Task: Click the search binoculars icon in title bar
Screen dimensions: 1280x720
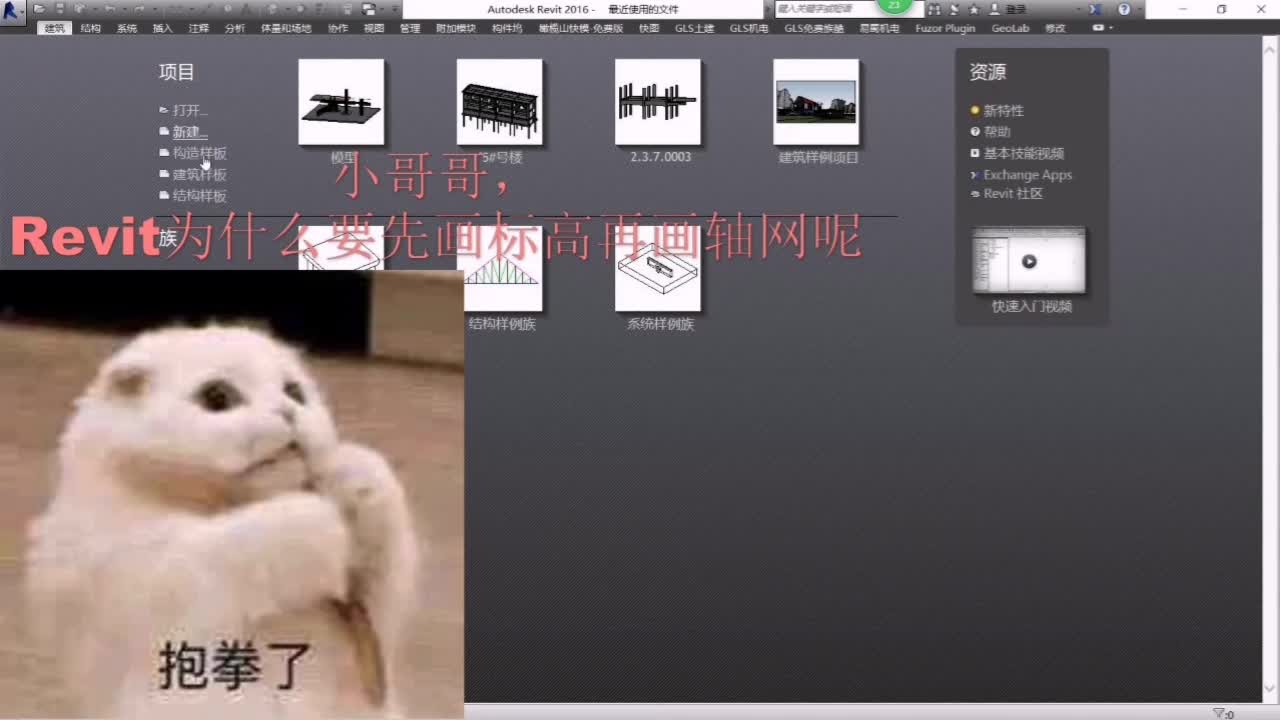Action: click(933, 9)
